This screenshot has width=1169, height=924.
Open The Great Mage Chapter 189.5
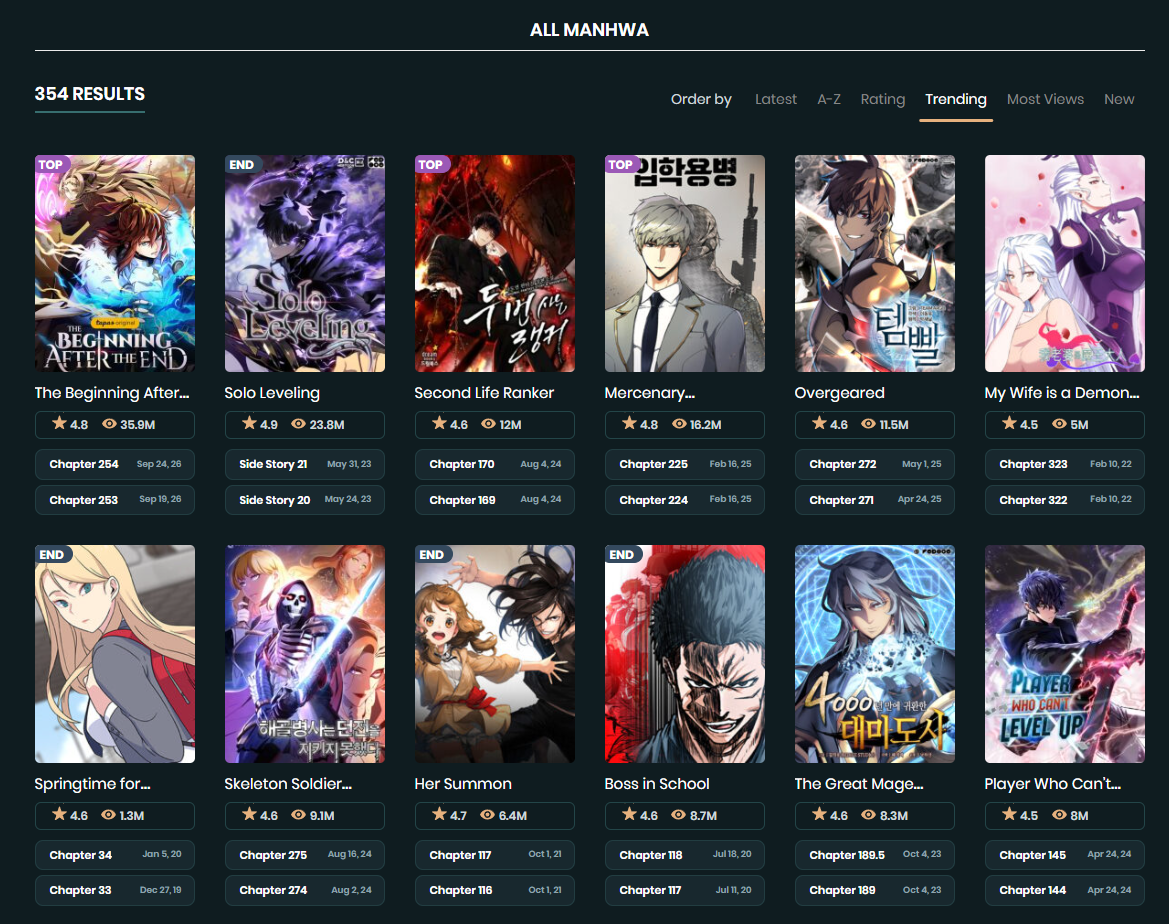(x=875, y=855)
